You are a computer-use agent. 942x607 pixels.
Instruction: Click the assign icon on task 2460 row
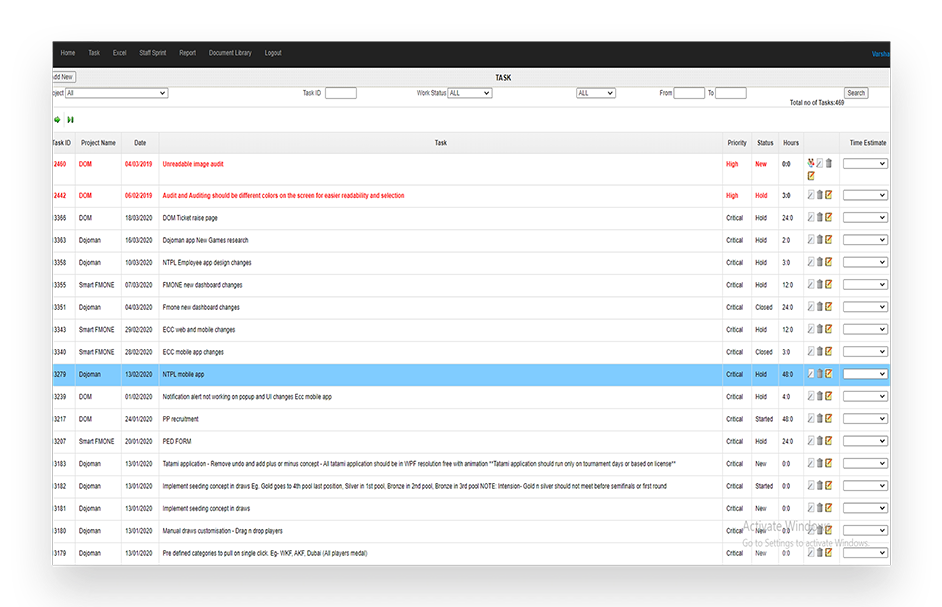[811, 163]
